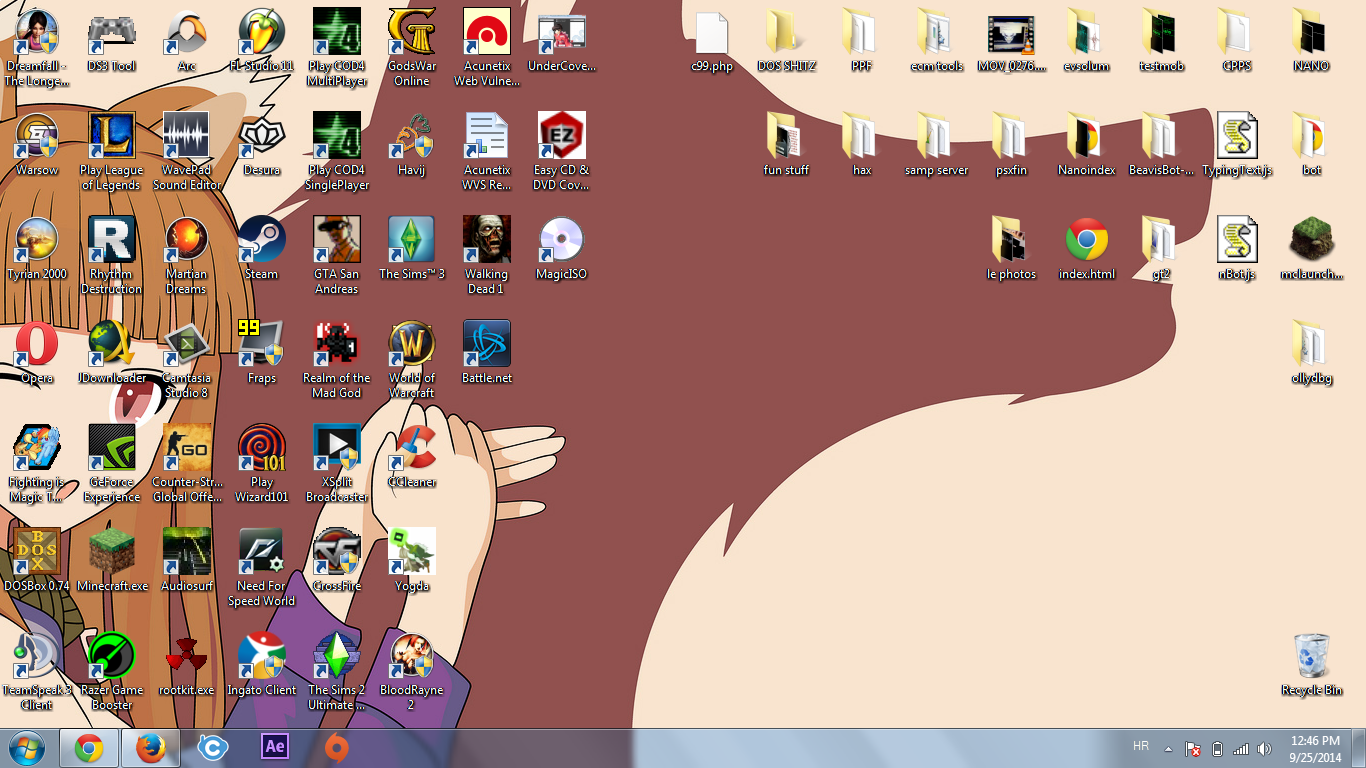
Task: Open the Play League of Legends shortcut
Action: pos(112,152)
